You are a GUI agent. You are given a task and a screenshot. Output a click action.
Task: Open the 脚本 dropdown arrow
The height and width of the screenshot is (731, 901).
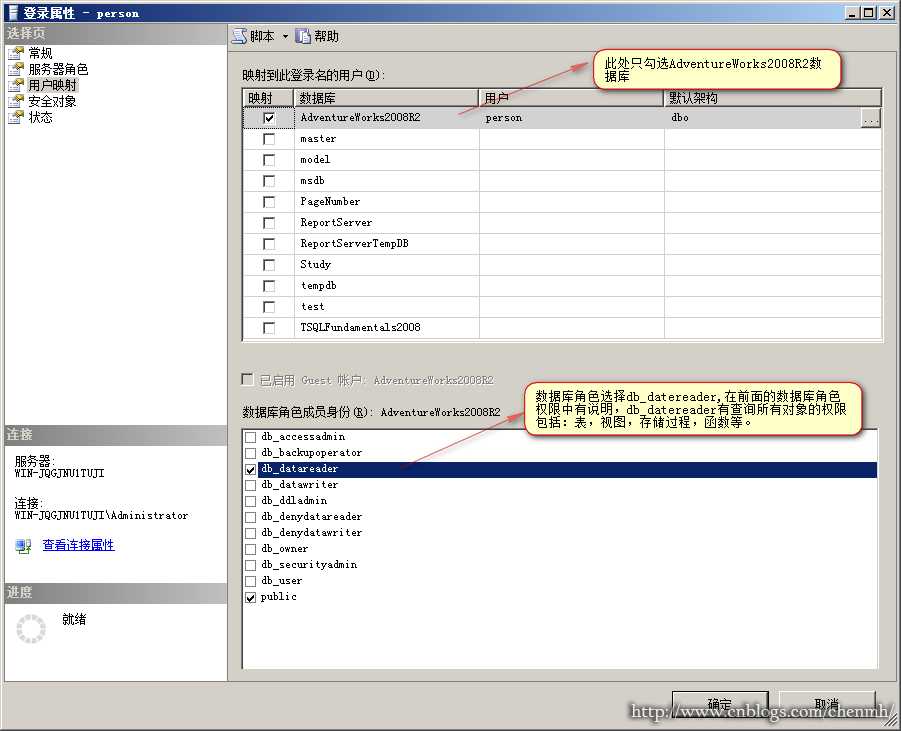pyautogui.click(x=285, y=36)
